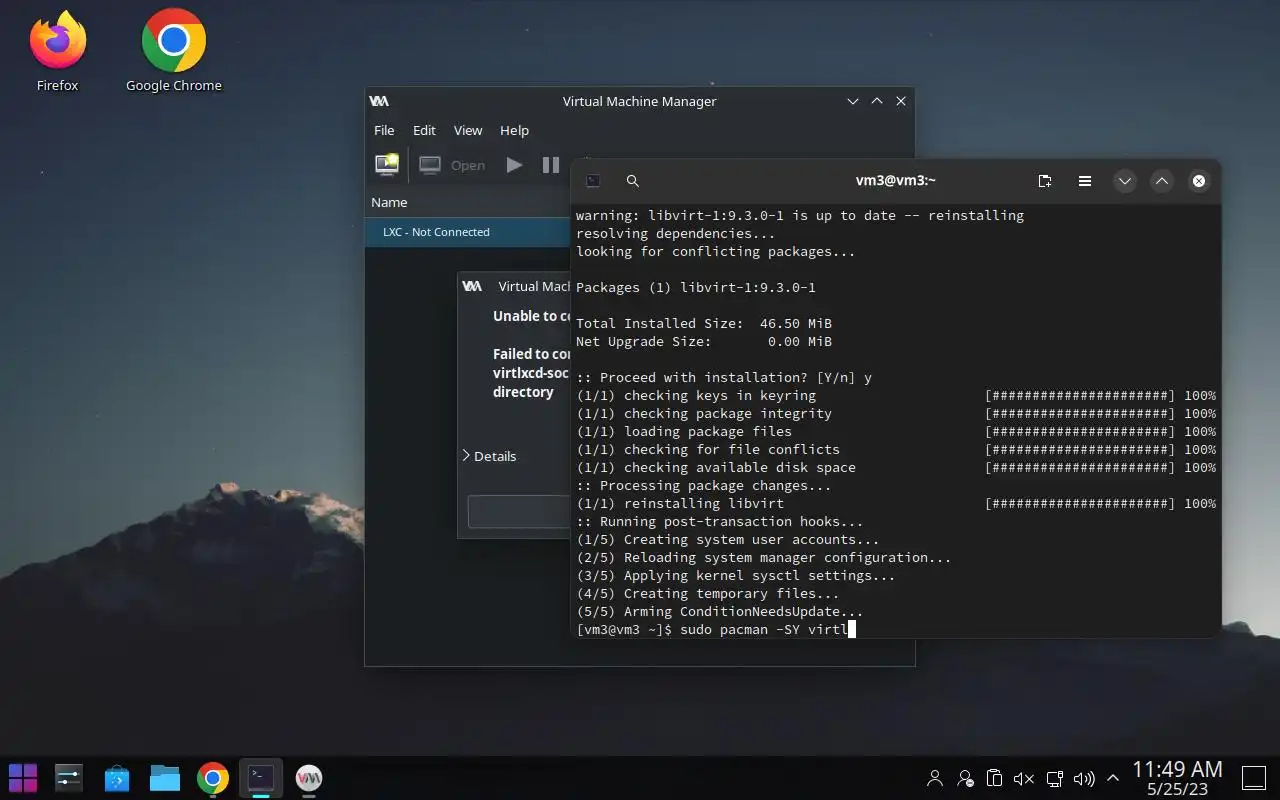1280x800 pixels.
Task: Click the terminal prompt line with sudo pacman
Action: 716,630
